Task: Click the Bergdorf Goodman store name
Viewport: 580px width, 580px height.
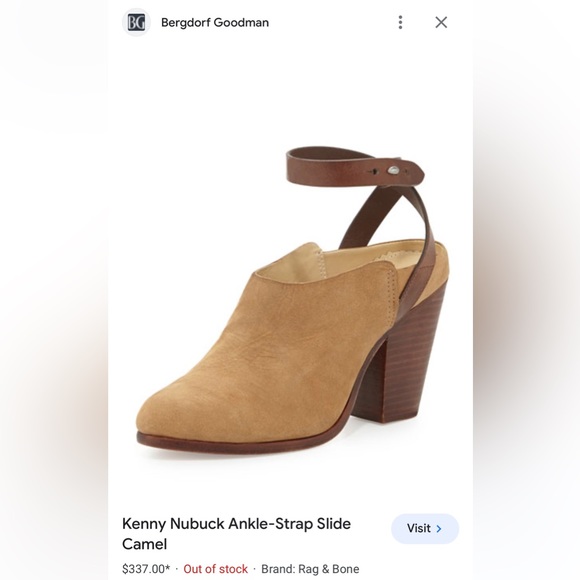Action: pyautogui.click(x=215, y=23)
